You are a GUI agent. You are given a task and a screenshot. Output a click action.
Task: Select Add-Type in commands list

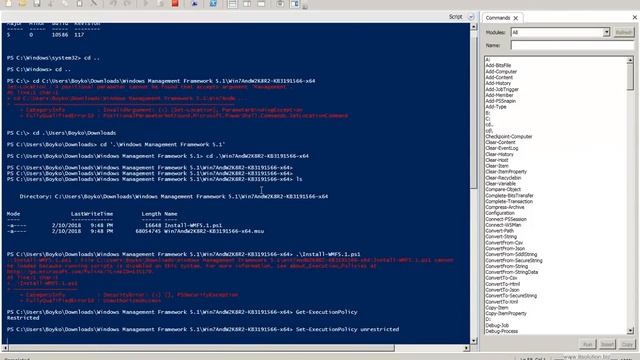click(496, 107)
